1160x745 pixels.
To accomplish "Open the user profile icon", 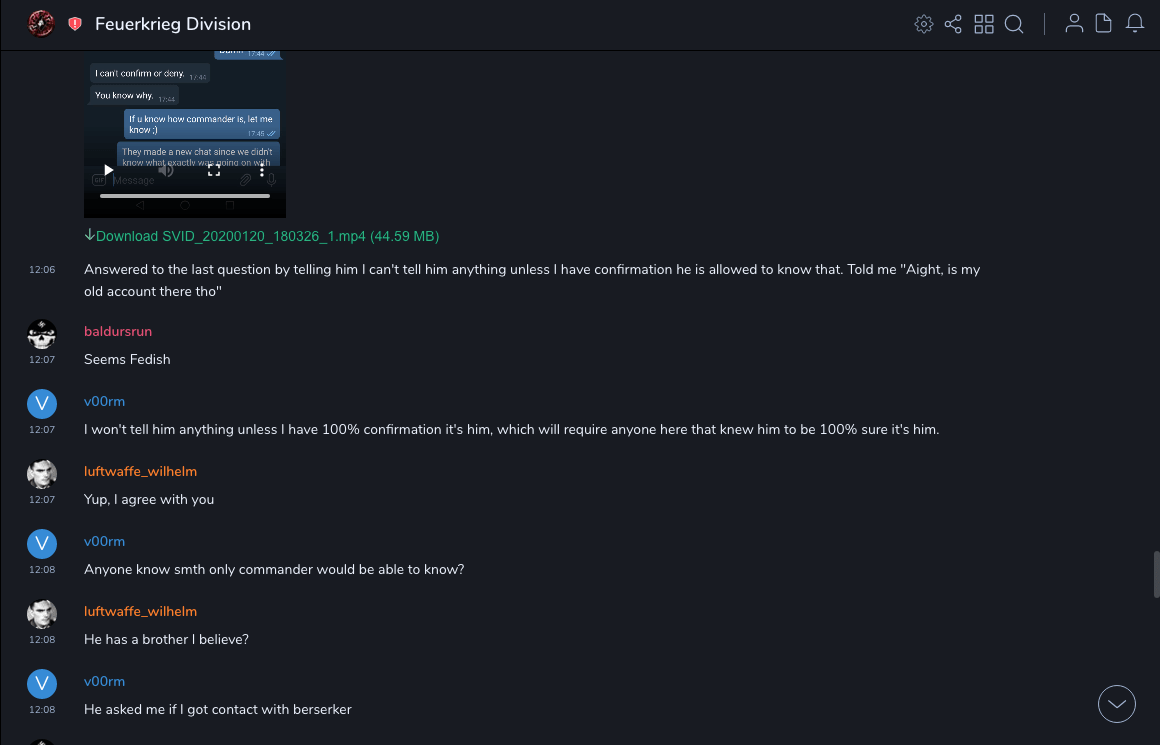I will coord(1074,24).
